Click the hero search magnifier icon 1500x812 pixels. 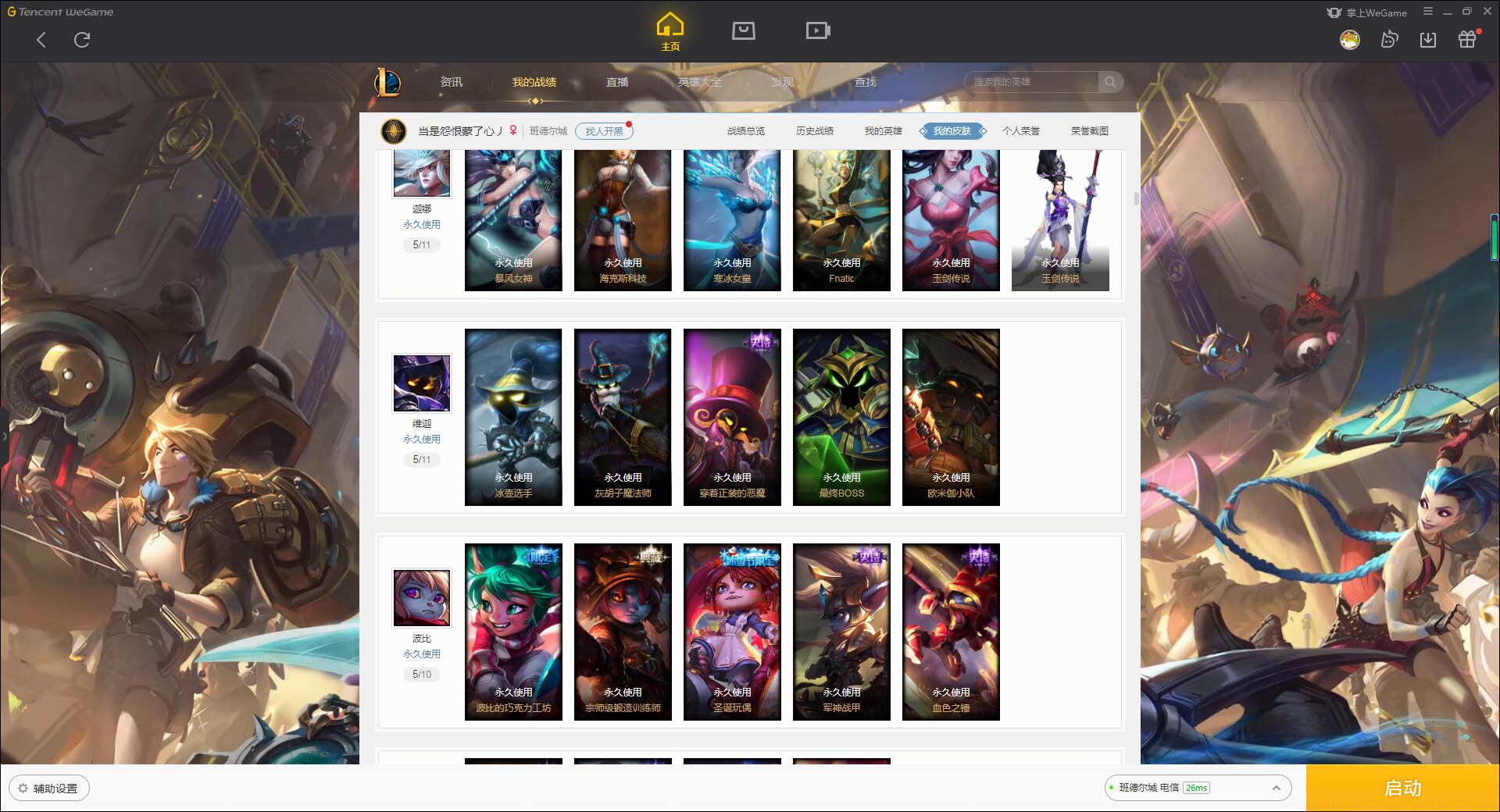coord(1110,82)
